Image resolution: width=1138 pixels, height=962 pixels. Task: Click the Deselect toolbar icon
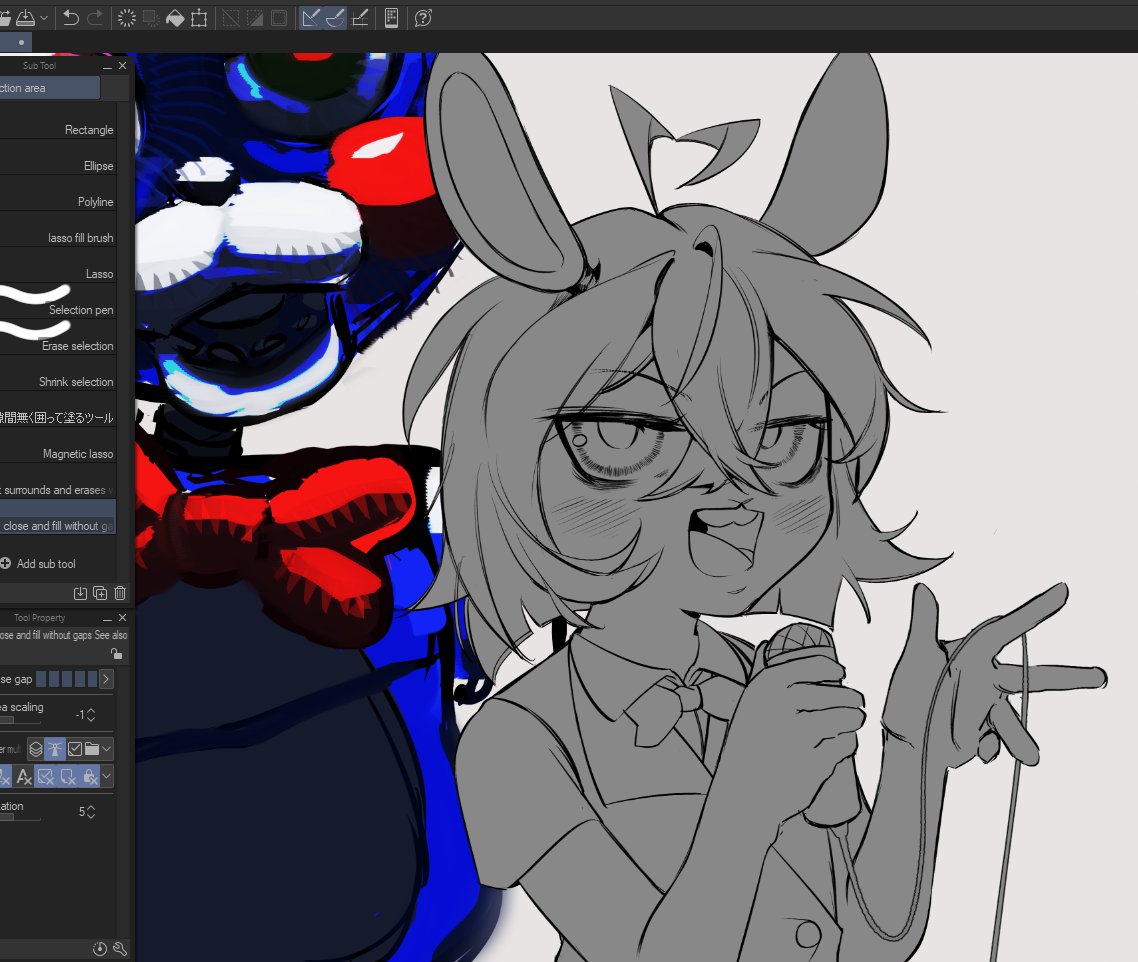coord(231,18)
